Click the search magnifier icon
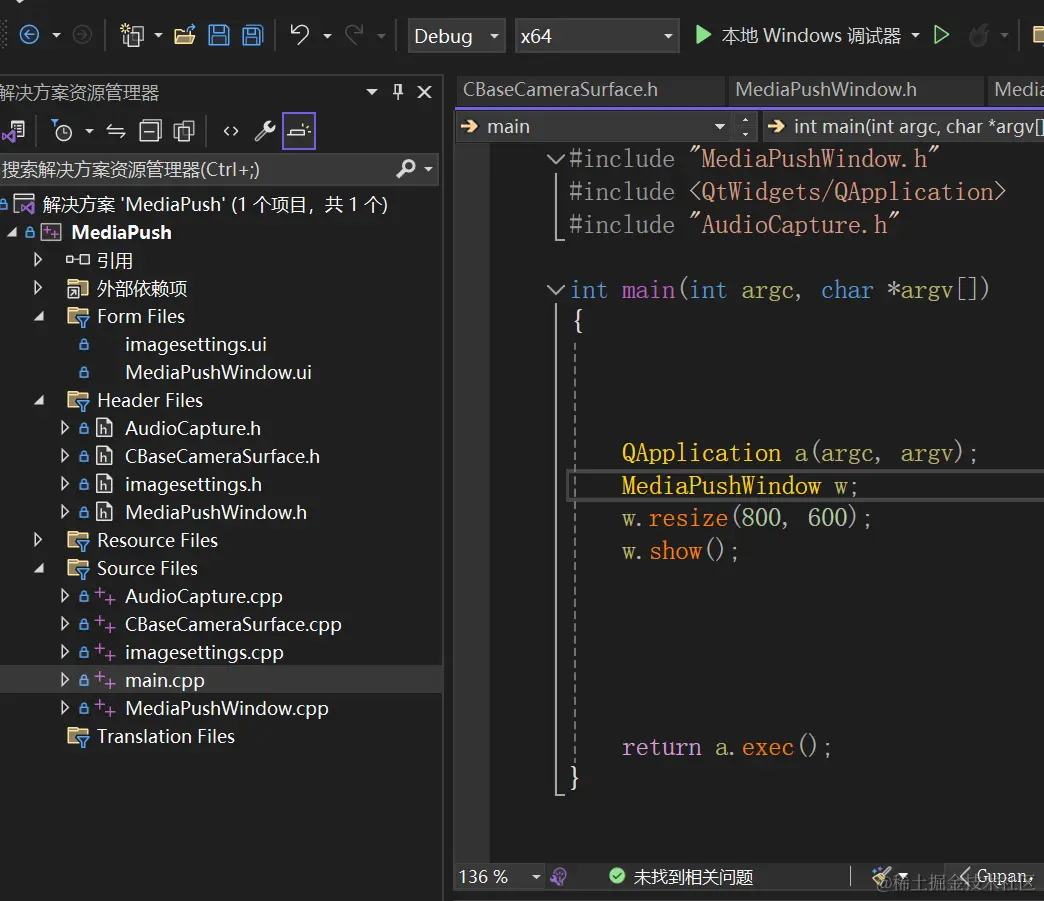 [405, 169]
